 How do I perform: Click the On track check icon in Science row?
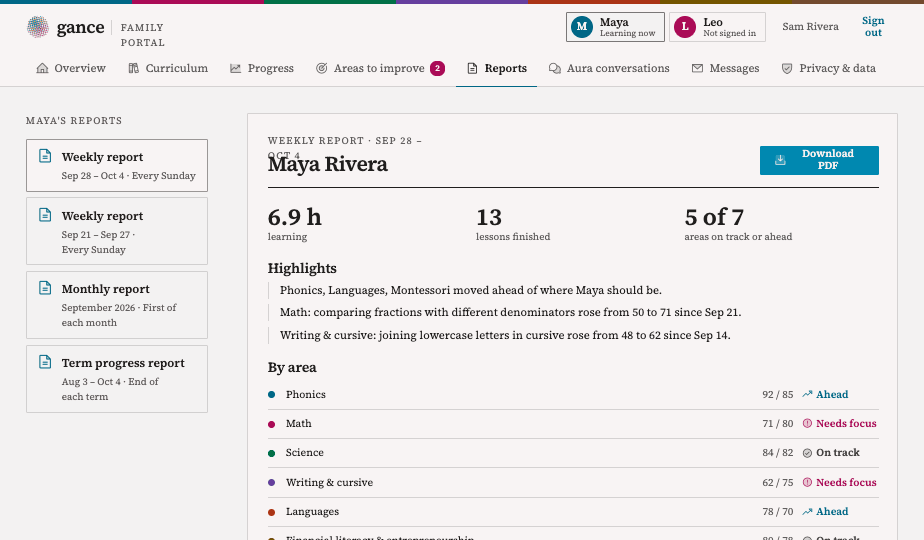(x=807, y=453)
